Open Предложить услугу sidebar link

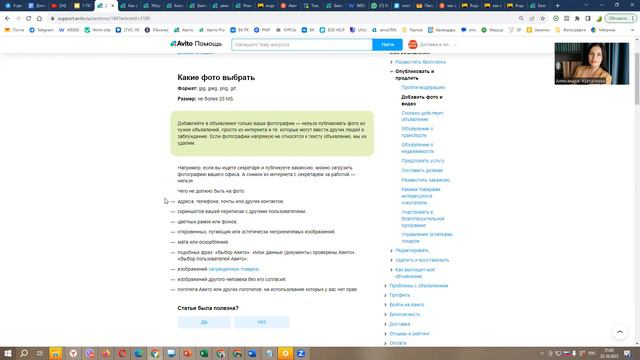423,161
